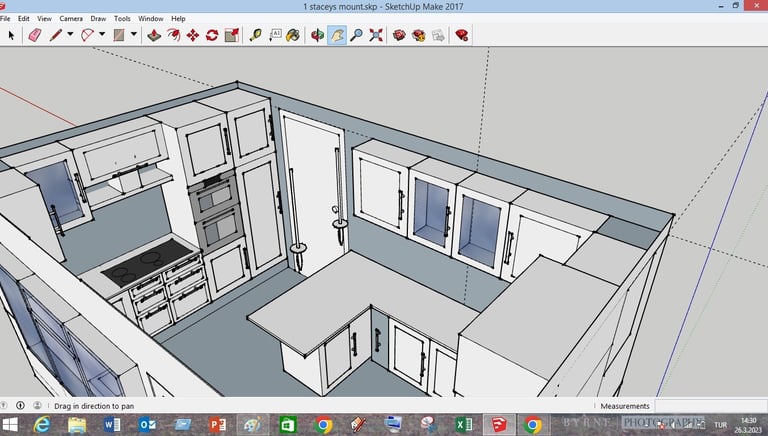Screen dimensions: 768x436
Task: Activate the Push/Pull tool
Action: [154, 35]
